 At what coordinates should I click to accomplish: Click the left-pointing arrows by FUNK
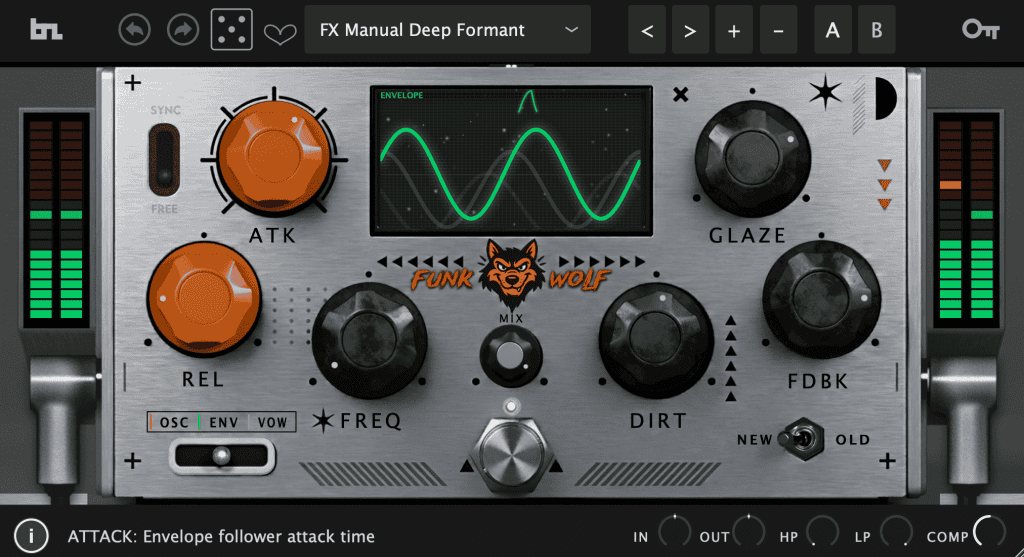tap(421, 262)
